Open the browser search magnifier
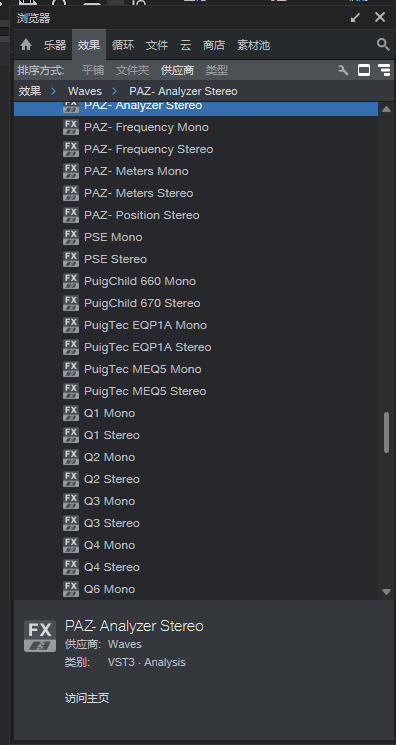The height and width of the screenshot is (745, 396). (383, 45)
